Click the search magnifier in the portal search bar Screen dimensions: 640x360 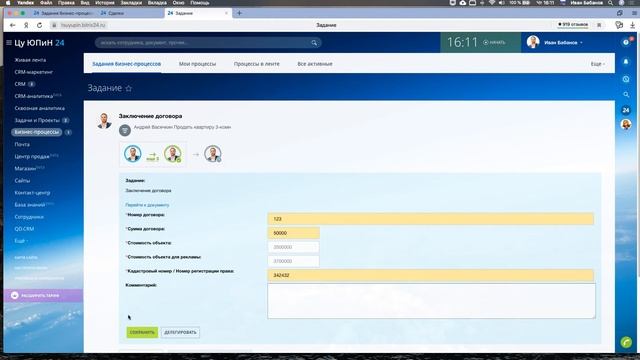point(314,42)
